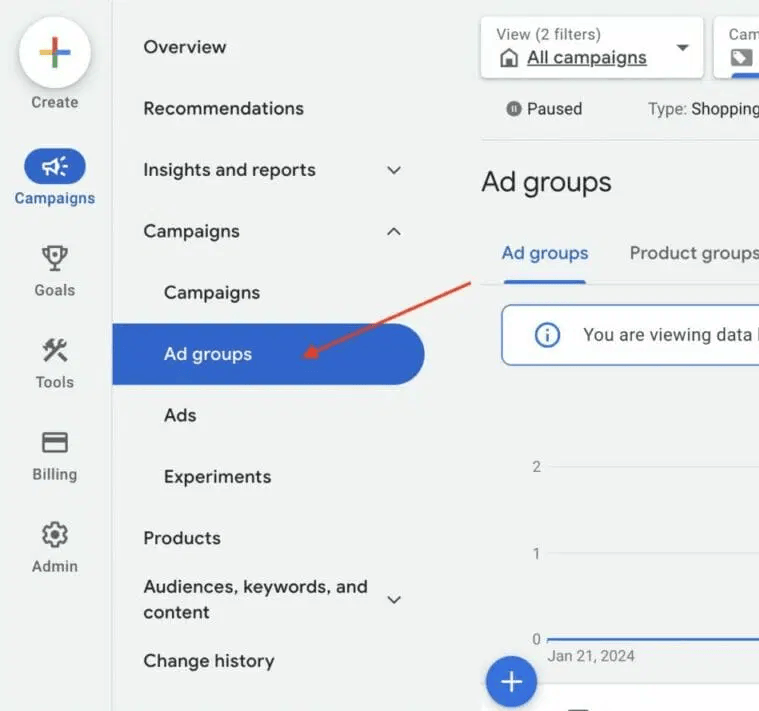
Task: Switch to the Product groups tab
Action: point(692,253)
